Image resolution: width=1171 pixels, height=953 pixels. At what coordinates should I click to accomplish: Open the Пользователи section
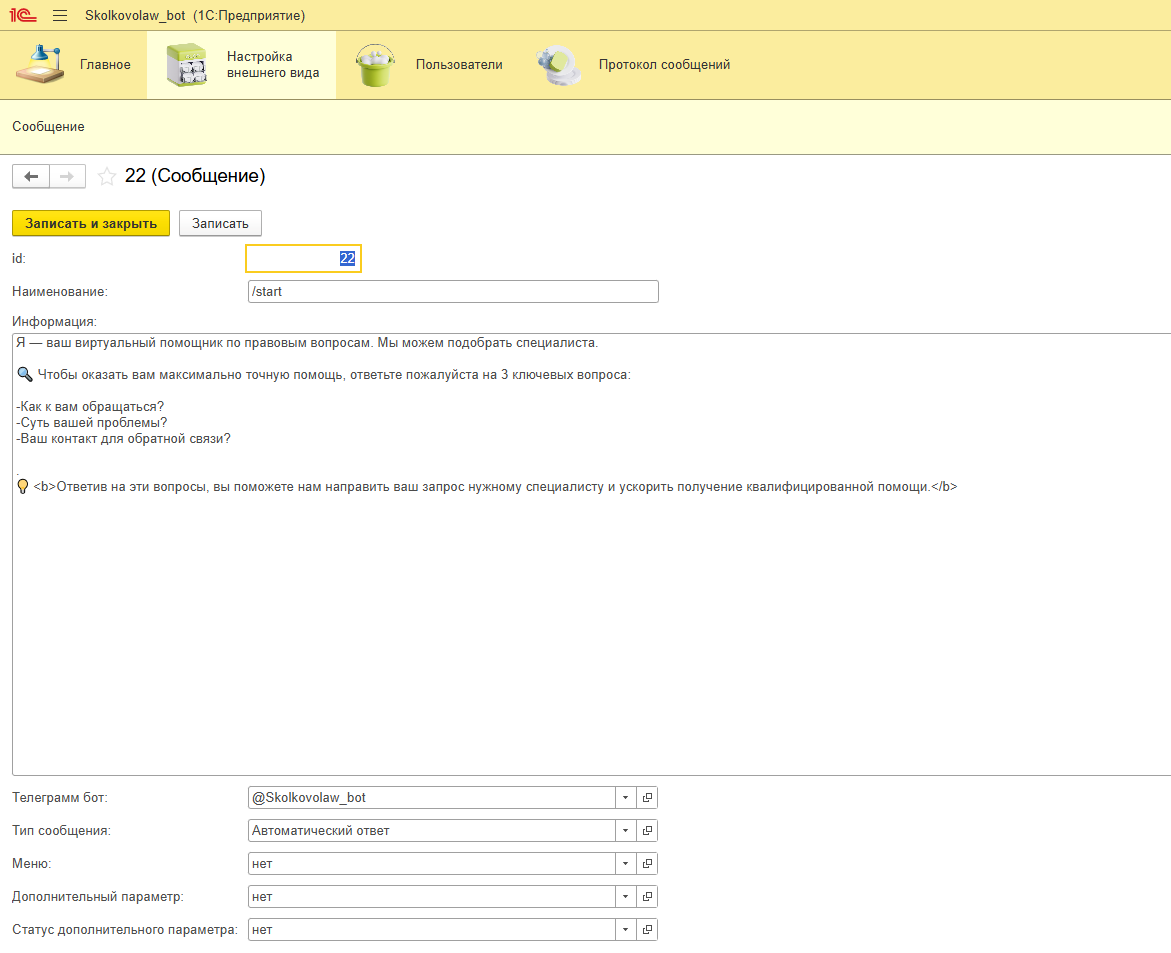click(429, 65)
